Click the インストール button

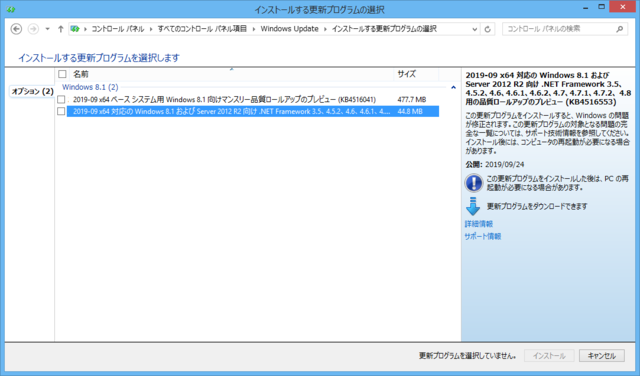tap(549, 356)
